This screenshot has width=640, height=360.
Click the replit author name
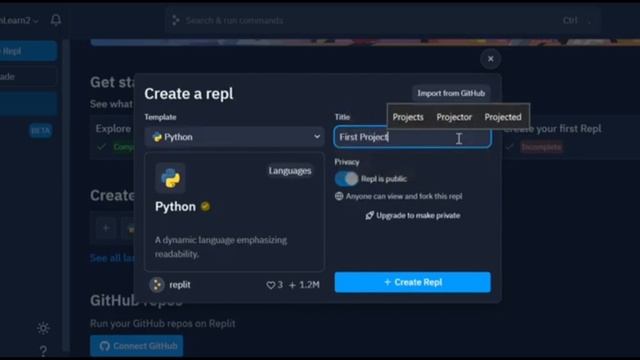pos(180,284)
